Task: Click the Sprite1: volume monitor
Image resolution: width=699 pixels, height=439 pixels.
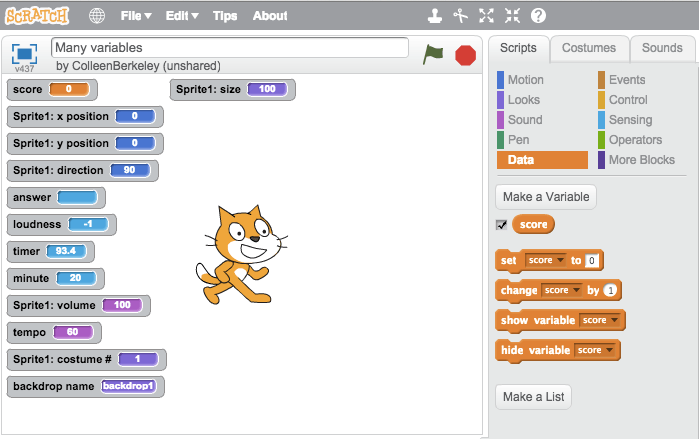Action: [78, 305]
